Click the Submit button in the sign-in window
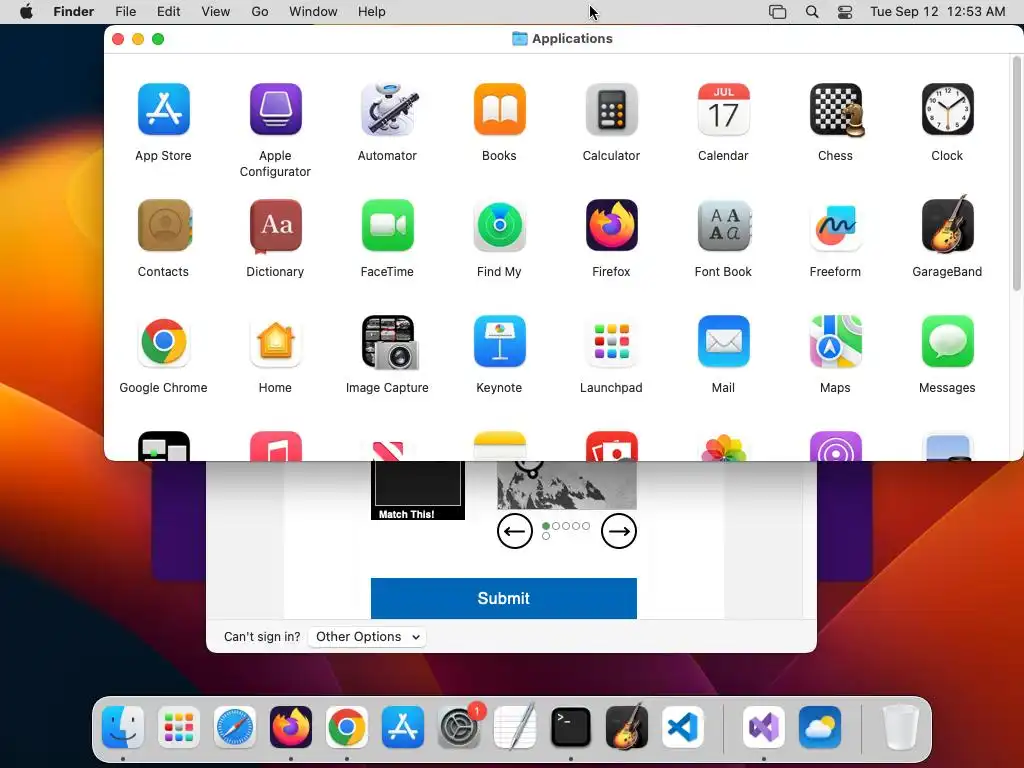Screen dimensions: 1024x768 point(504,598)
